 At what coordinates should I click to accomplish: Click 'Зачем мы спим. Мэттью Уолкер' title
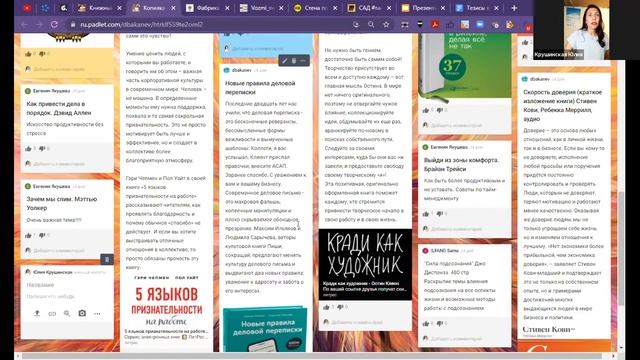tap(62, 203)
